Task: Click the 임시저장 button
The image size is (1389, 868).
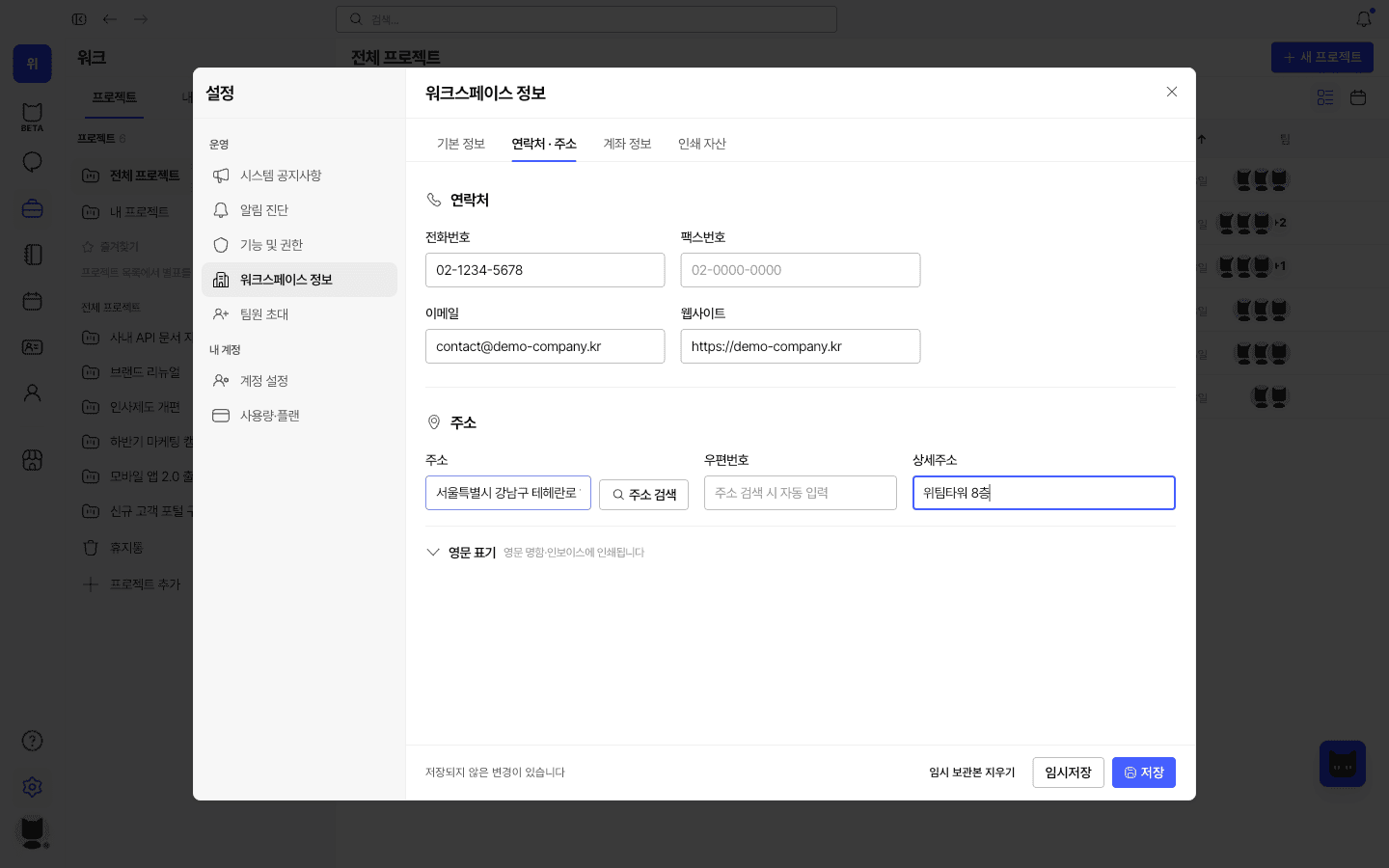Action: [1068, 773]
